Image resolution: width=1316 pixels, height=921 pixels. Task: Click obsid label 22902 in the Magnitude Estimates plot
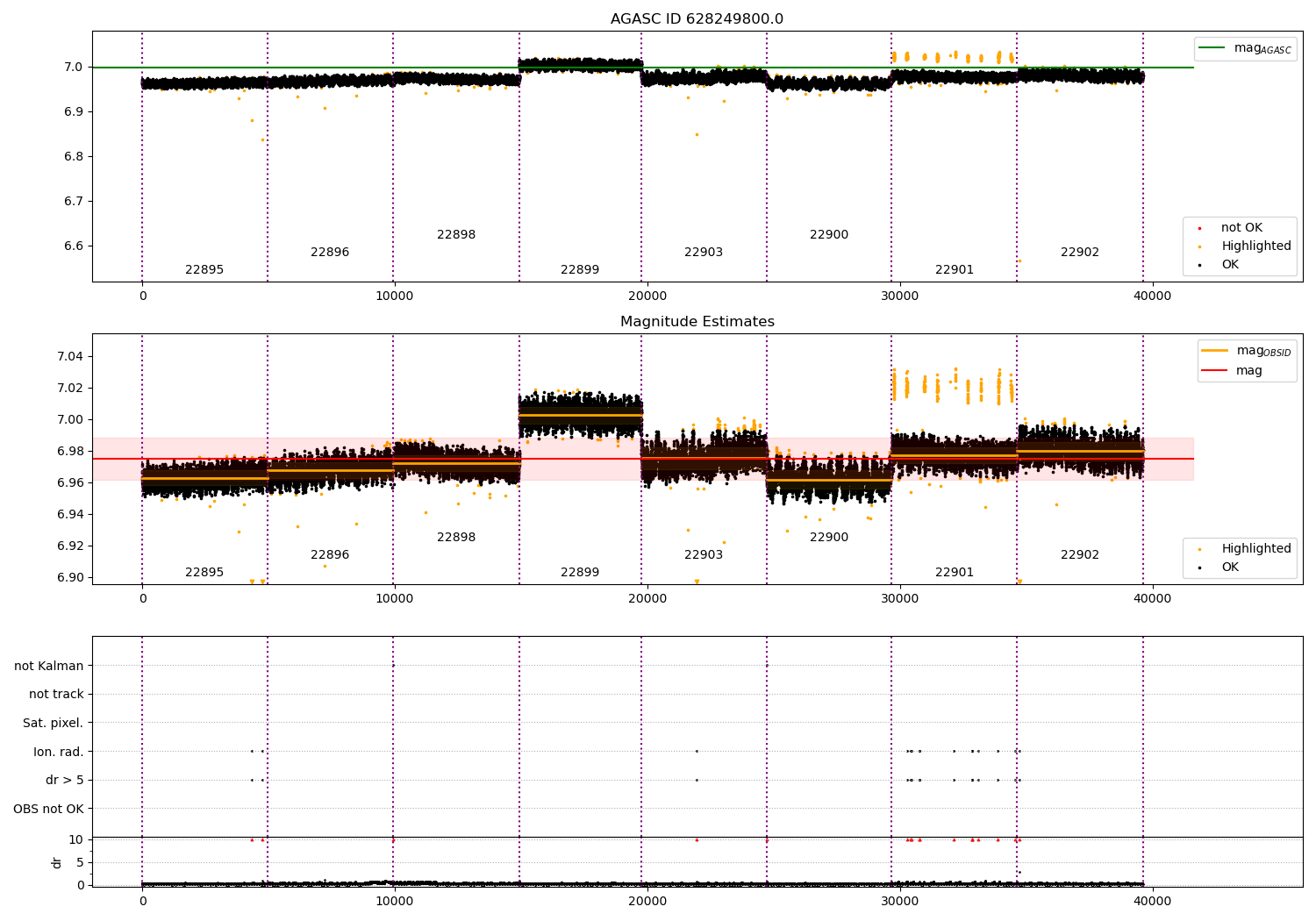coord(1080,555)
